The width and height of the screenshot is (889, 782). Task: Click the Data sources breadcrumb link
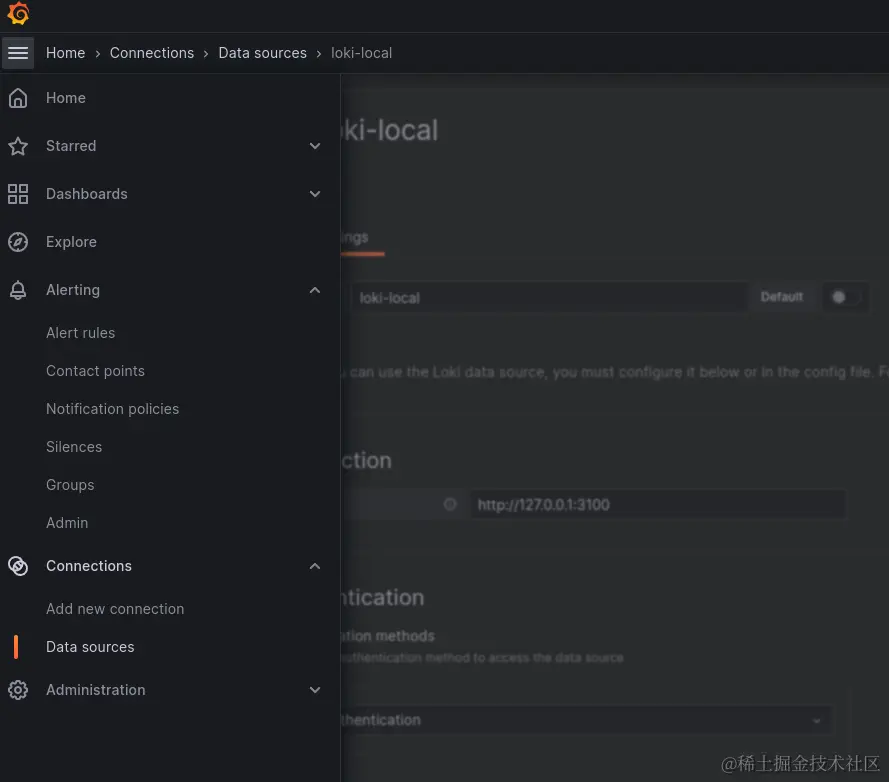[262, 52]
